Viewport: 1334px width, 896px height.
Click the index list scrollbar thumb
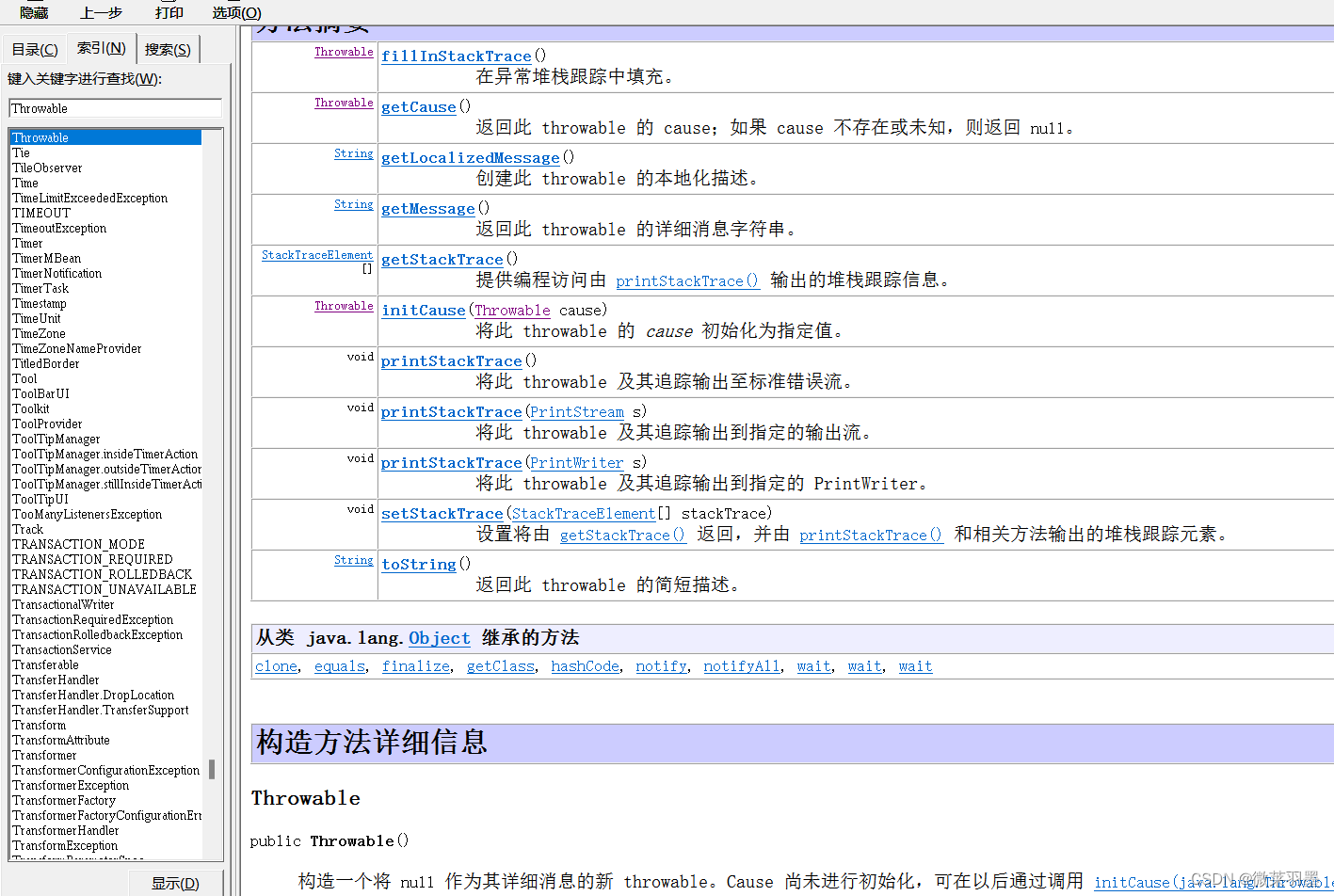click(212, 769)
